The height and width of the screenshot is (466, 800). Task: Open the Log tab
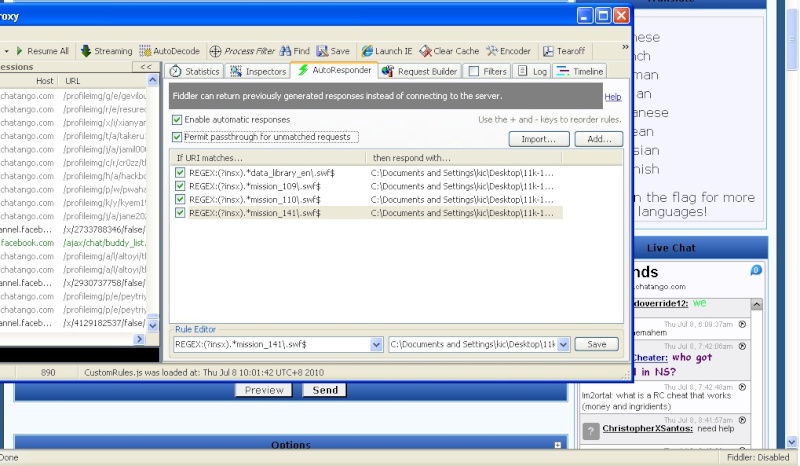(x=532, y=71)
